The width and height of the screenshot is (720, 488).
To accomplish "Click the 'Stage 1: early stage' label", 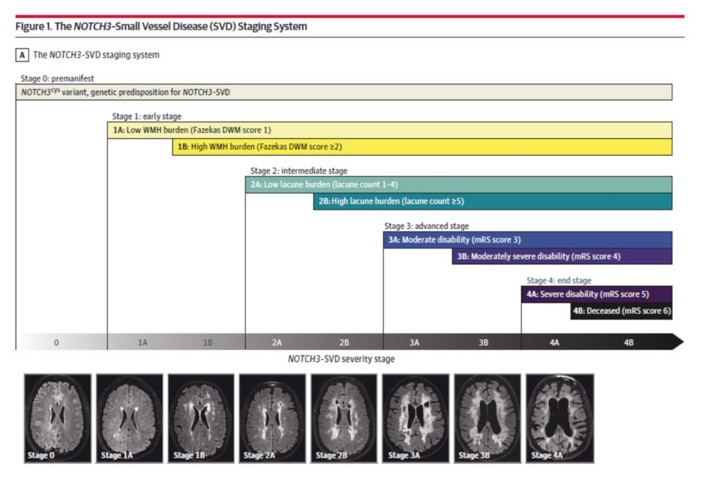I will 147,117.
